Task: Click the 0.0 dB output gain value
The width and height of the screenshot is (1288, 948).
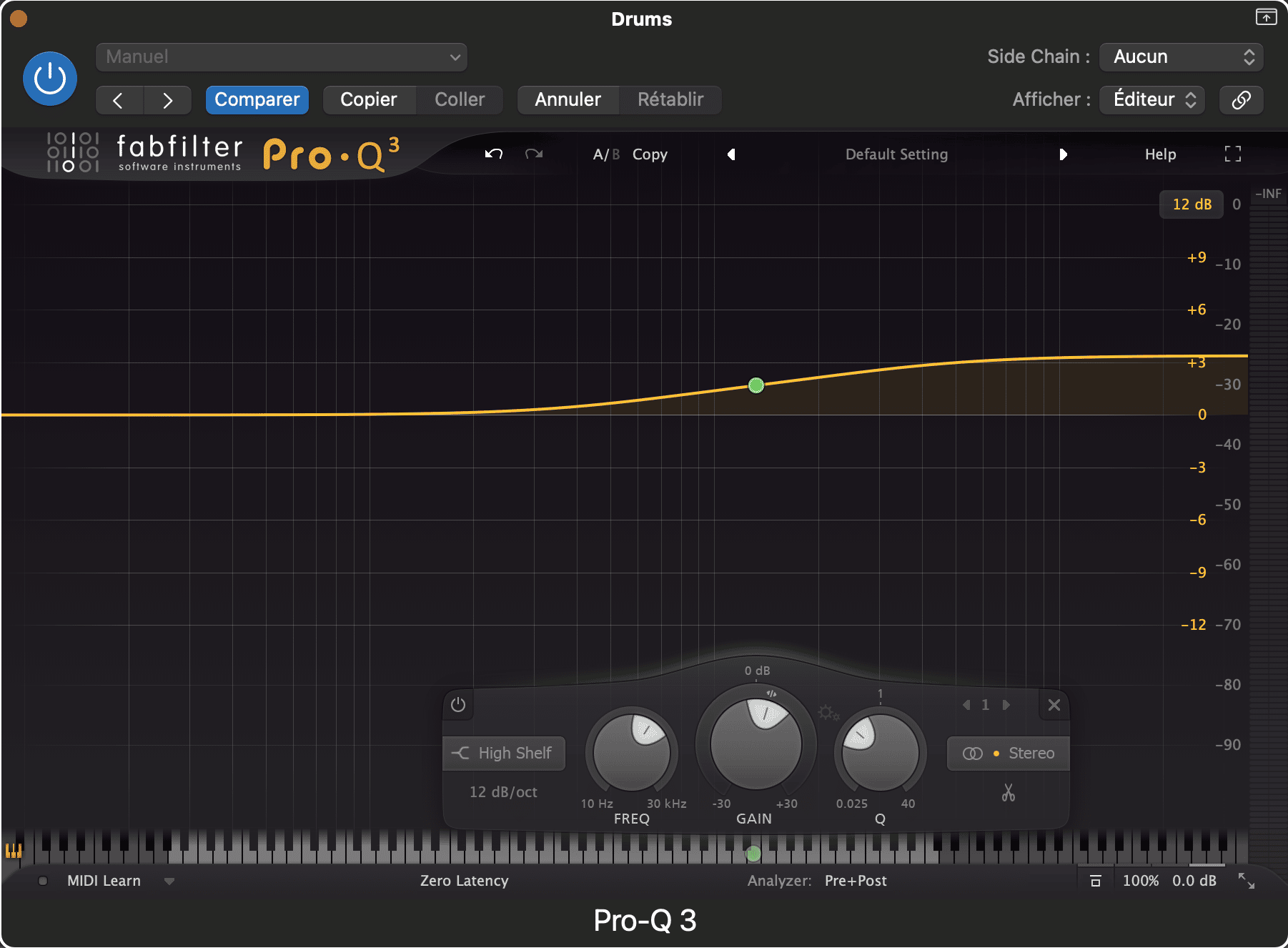Action: pos(1194,881)
